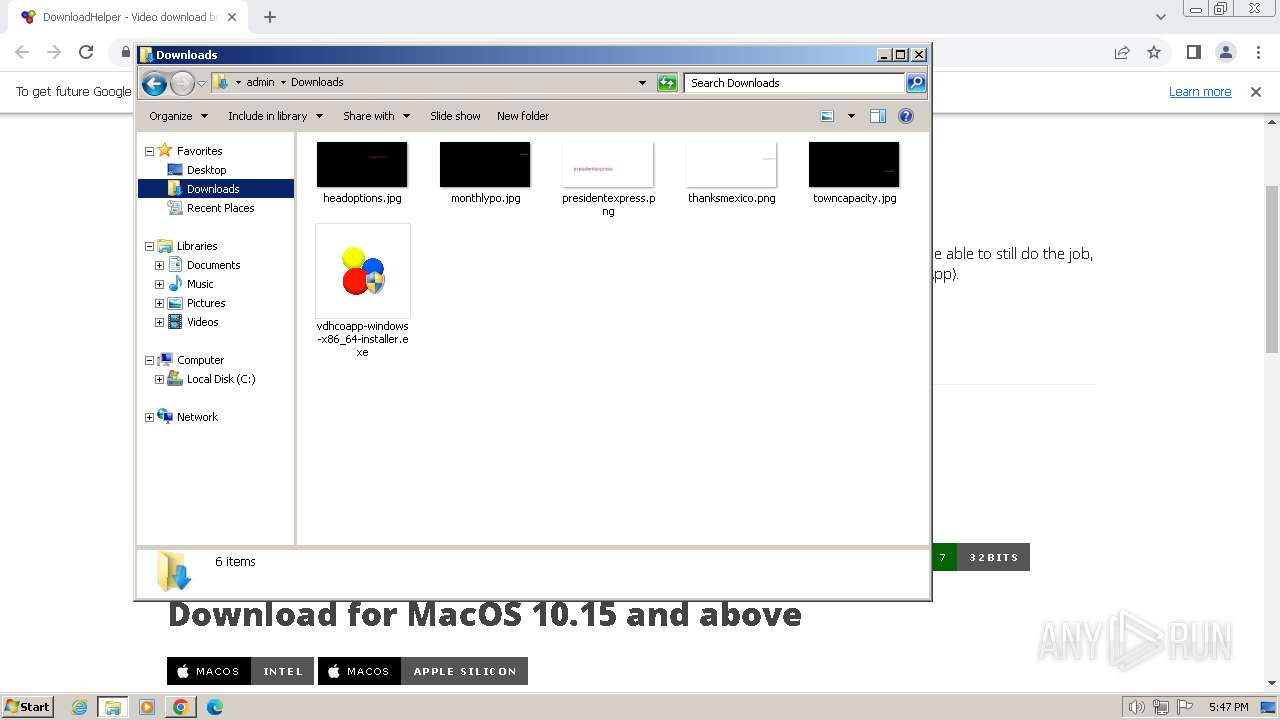This screenshot has height=720, width=1280.
Task: Select headoptions.jpg thumbnail
Action: click(x=362, y=164)
